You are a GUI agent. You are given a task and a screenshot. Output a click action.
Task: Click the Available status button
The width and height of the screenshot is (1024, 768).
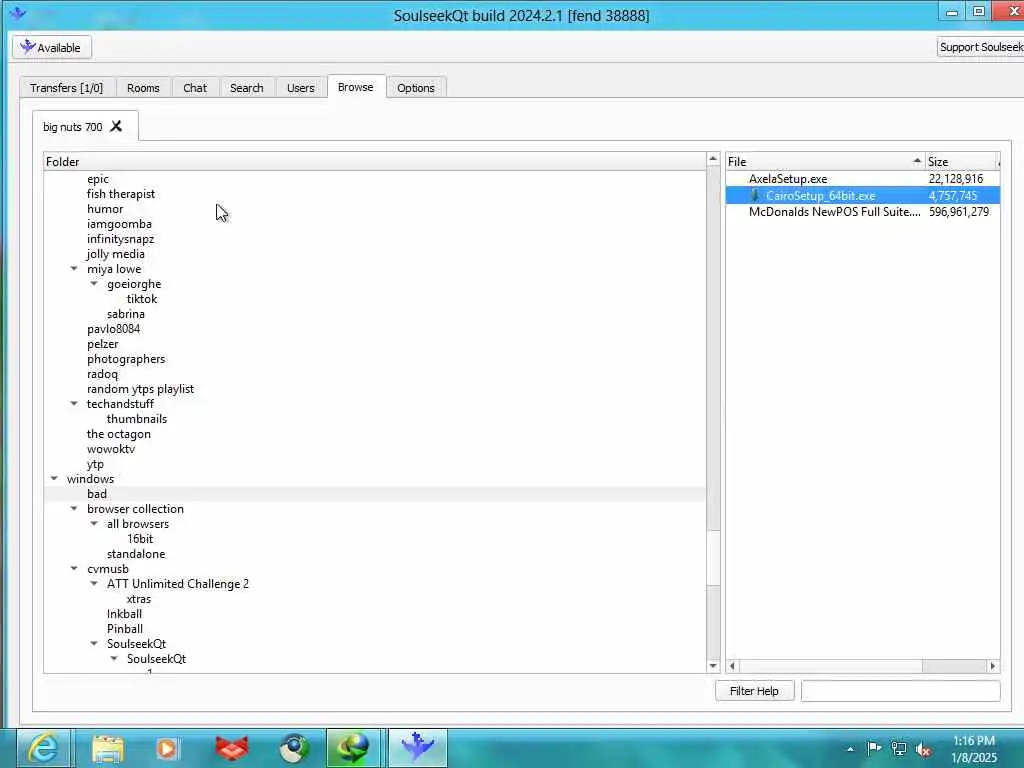52,47
